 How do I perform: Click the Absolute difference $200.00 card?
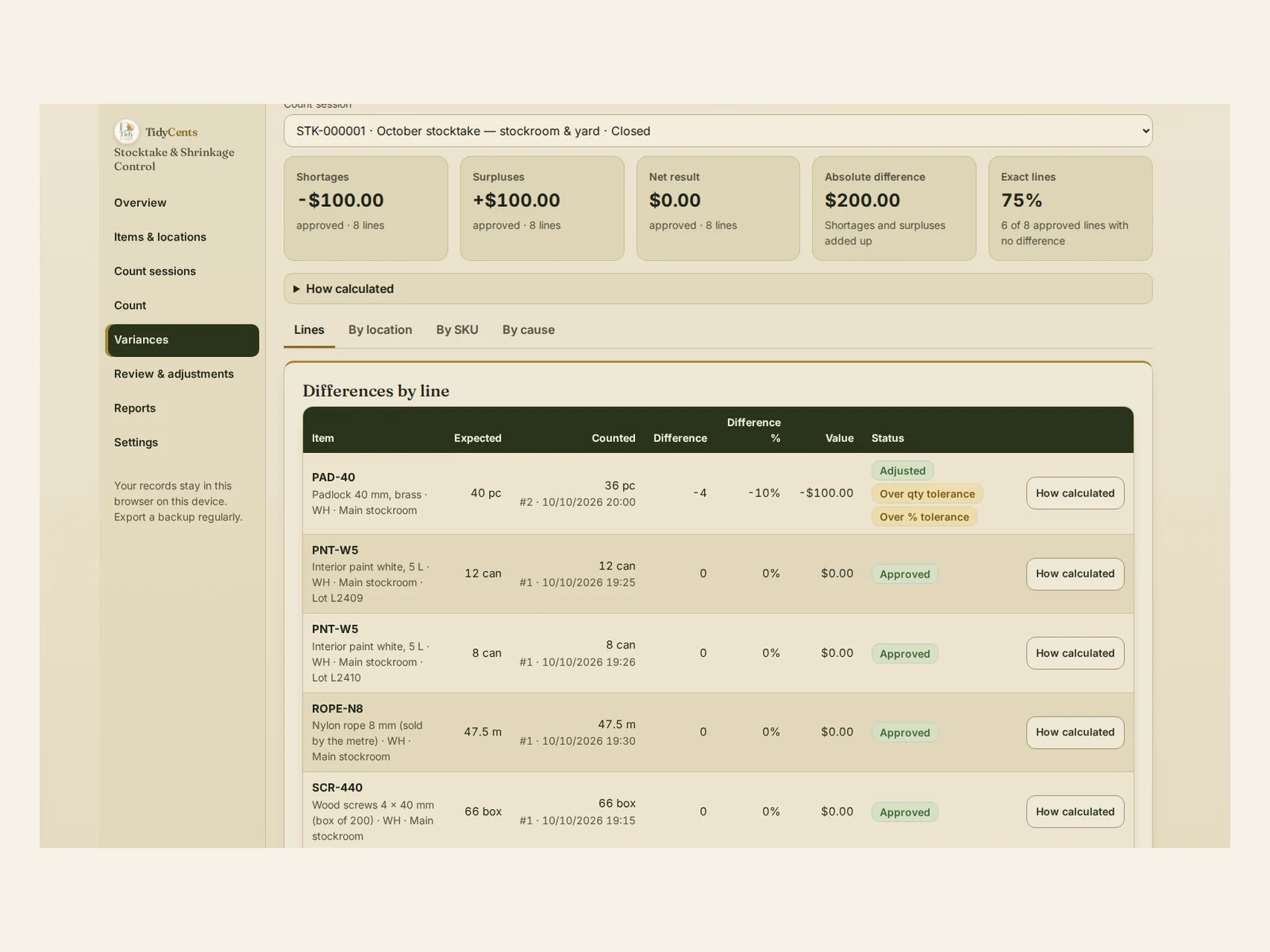pyautogui.click(x=894, y=209)
